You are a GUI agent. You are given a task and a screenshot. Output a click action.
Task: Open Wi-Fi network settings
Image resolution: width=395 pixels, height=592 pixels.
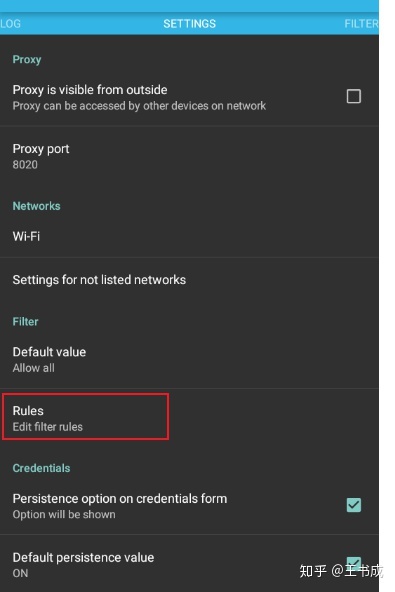coord(189,236)
